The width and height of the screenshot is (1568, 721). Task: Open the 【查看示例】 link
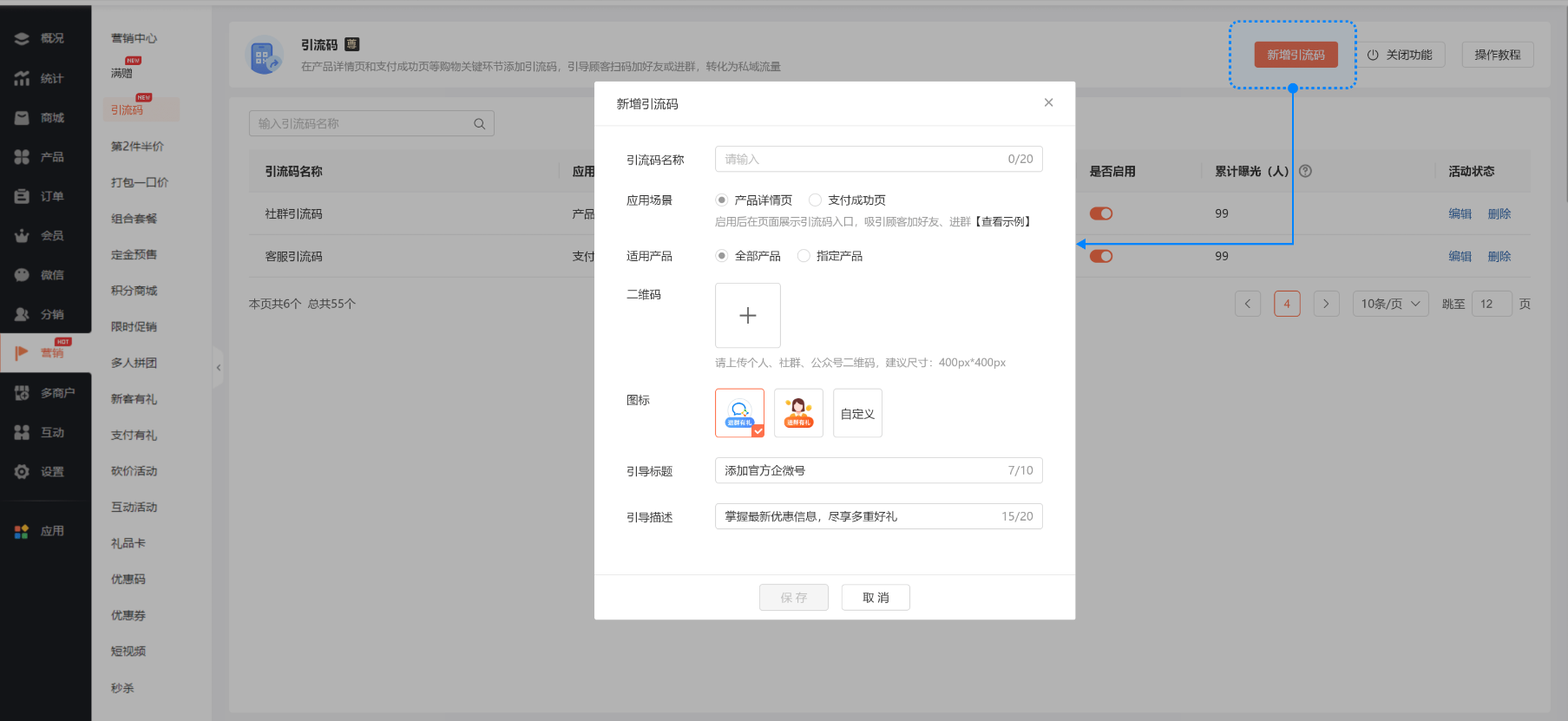coord(1003,222)
